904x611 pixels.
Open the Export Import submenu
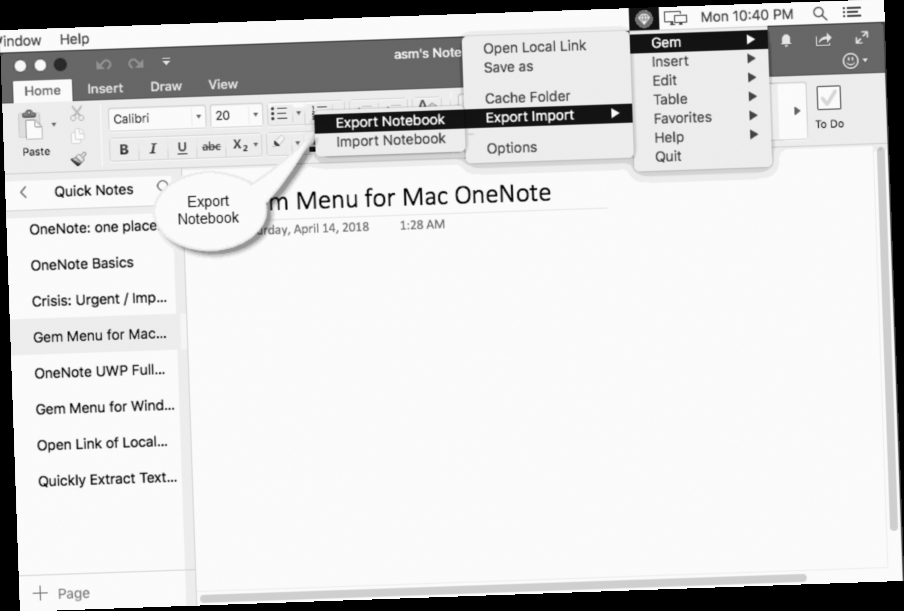[549, 115]
